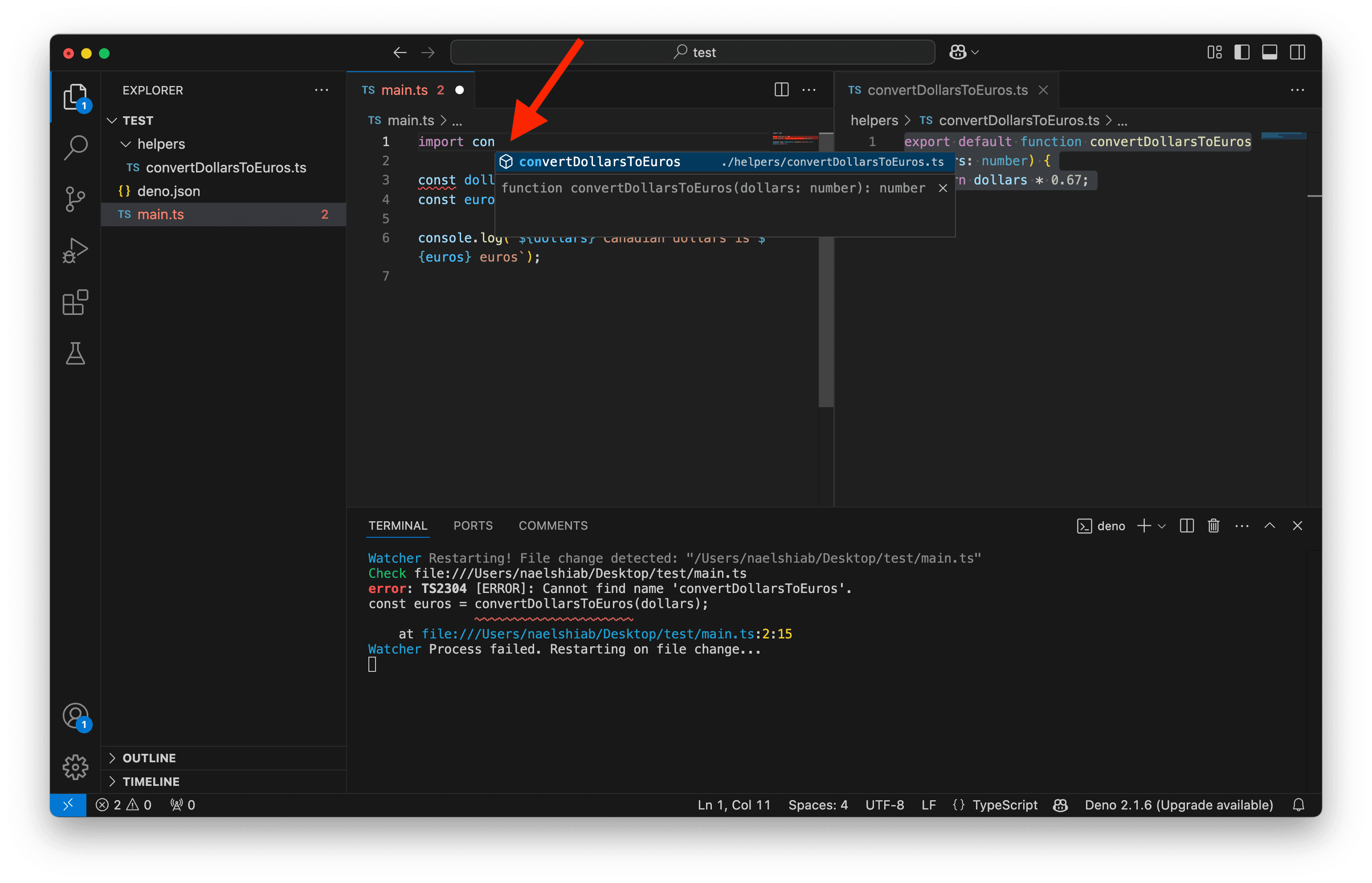Click the test command center search box
Viewport: 1372px width, 883px height.
click(693, 53)
